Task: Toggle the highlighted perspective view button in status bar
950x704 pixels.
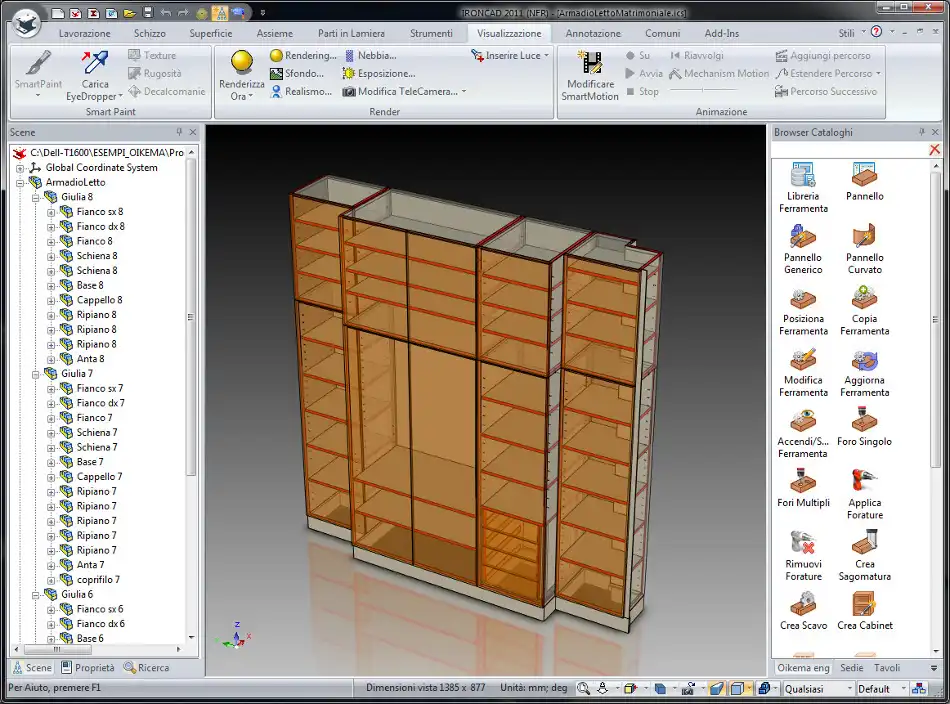Action: pos(717,689)
